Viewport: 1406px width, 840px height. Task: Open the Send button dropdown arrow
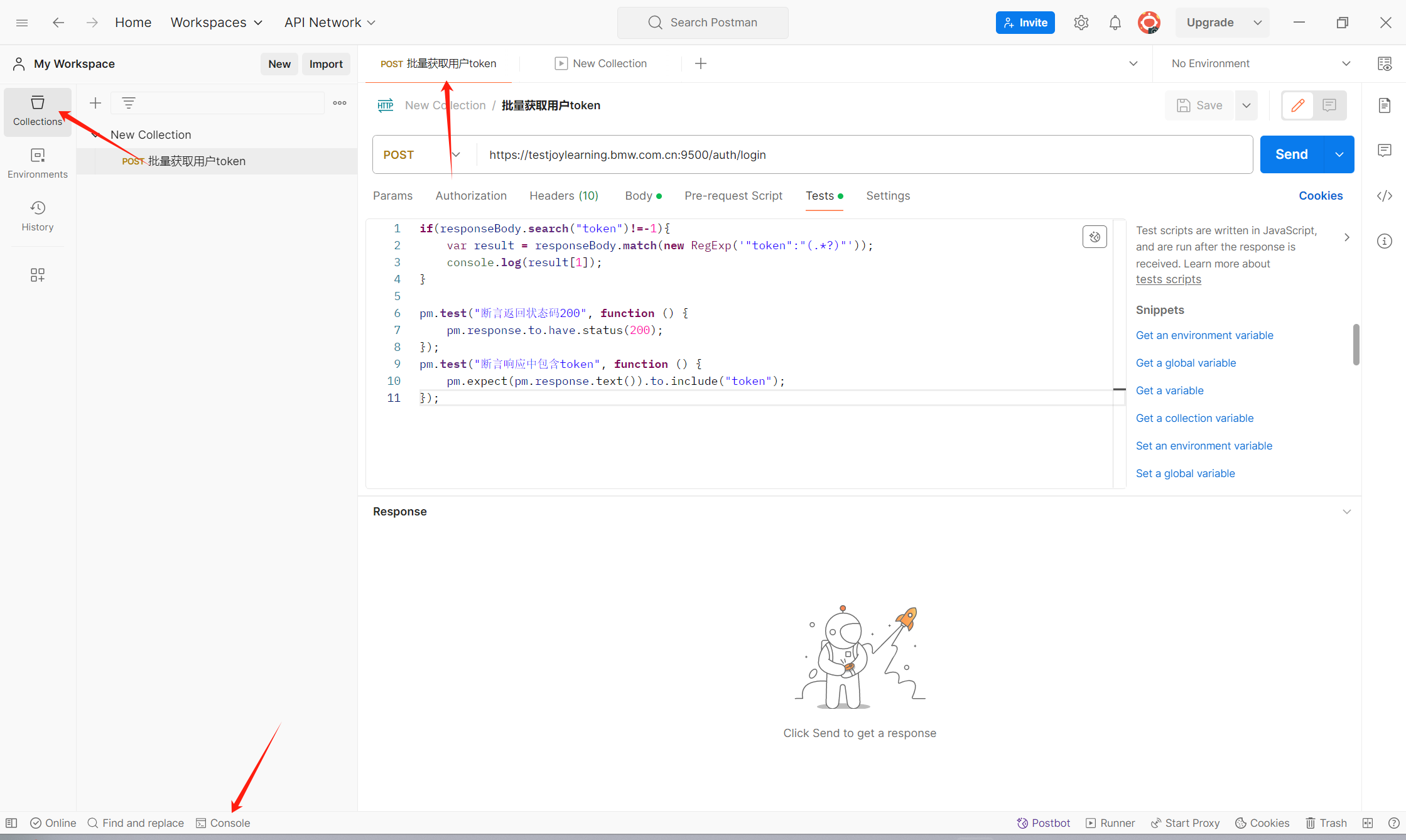click(x=1339, y=154)
